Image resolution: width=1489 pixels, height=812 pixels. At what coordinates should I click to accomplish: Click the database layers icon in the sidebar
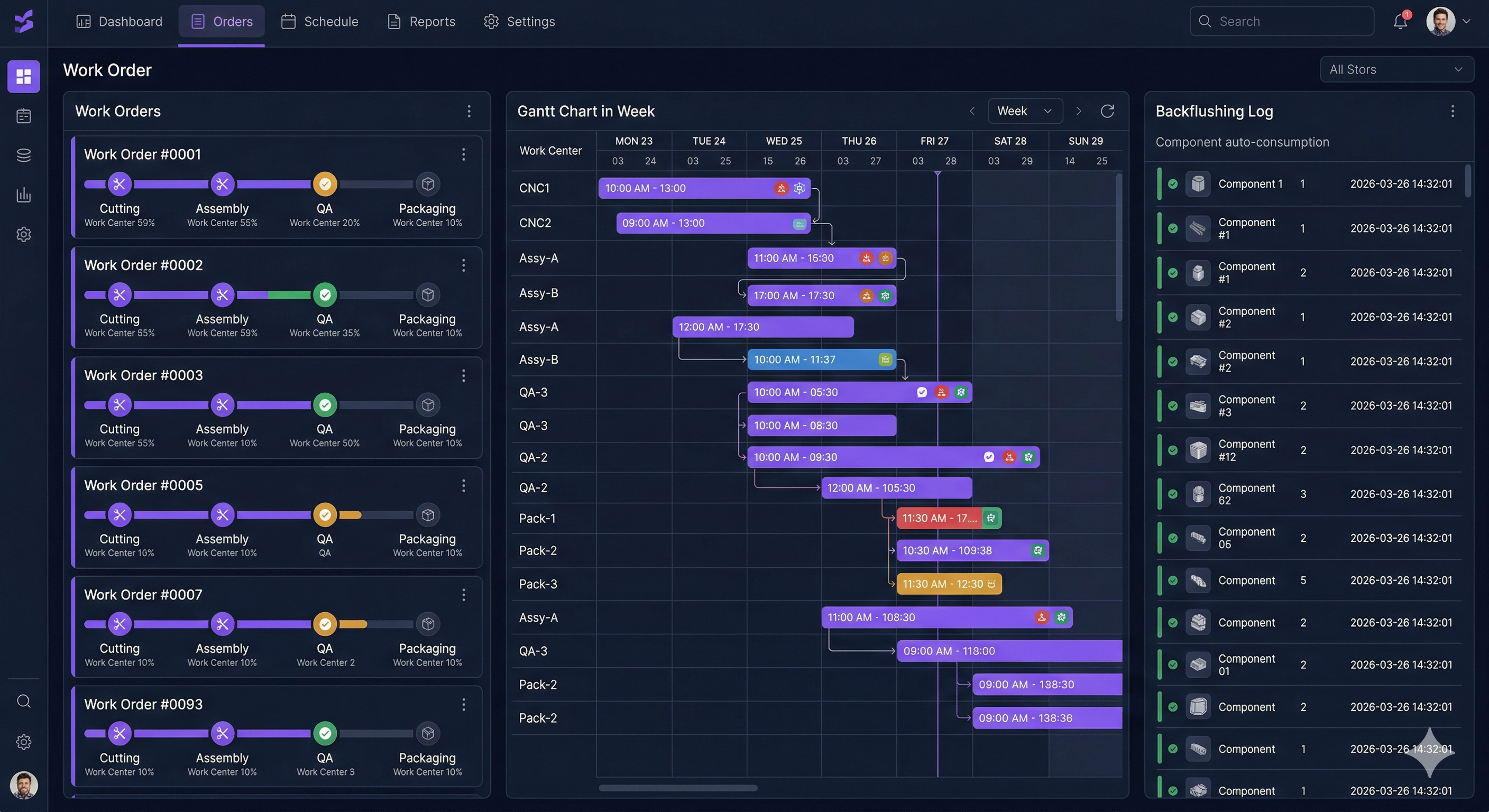pos(24,154)
